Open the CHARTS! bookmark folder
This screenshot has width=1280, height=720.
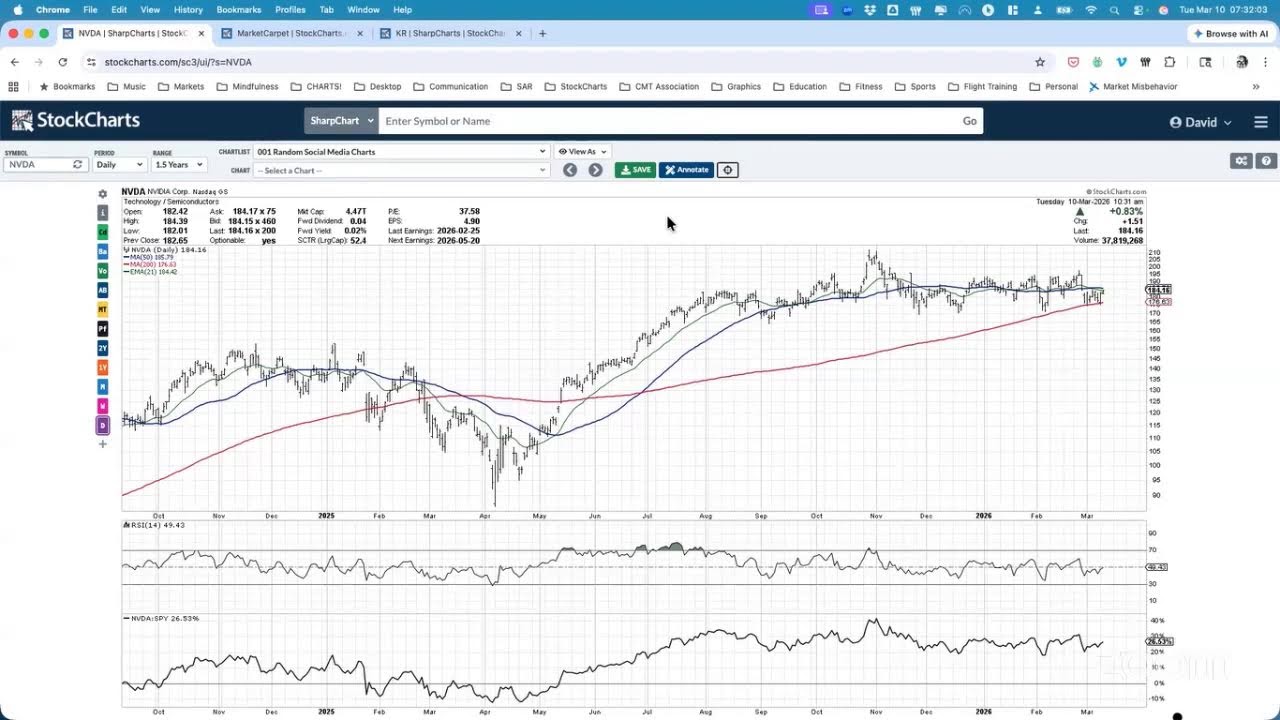[x=316, y=87]
